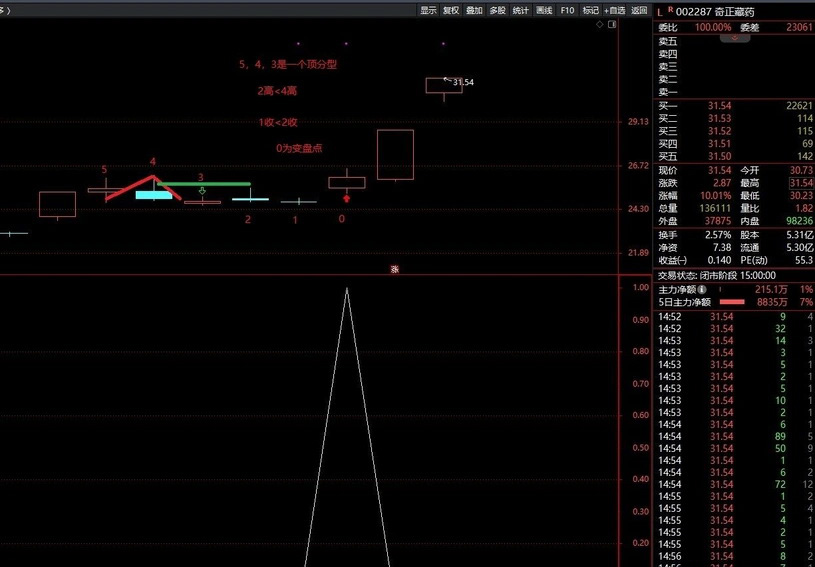The image size is (815, 567).
Task: Select the cyan candlestick under label 4
Action: (153, 195)
